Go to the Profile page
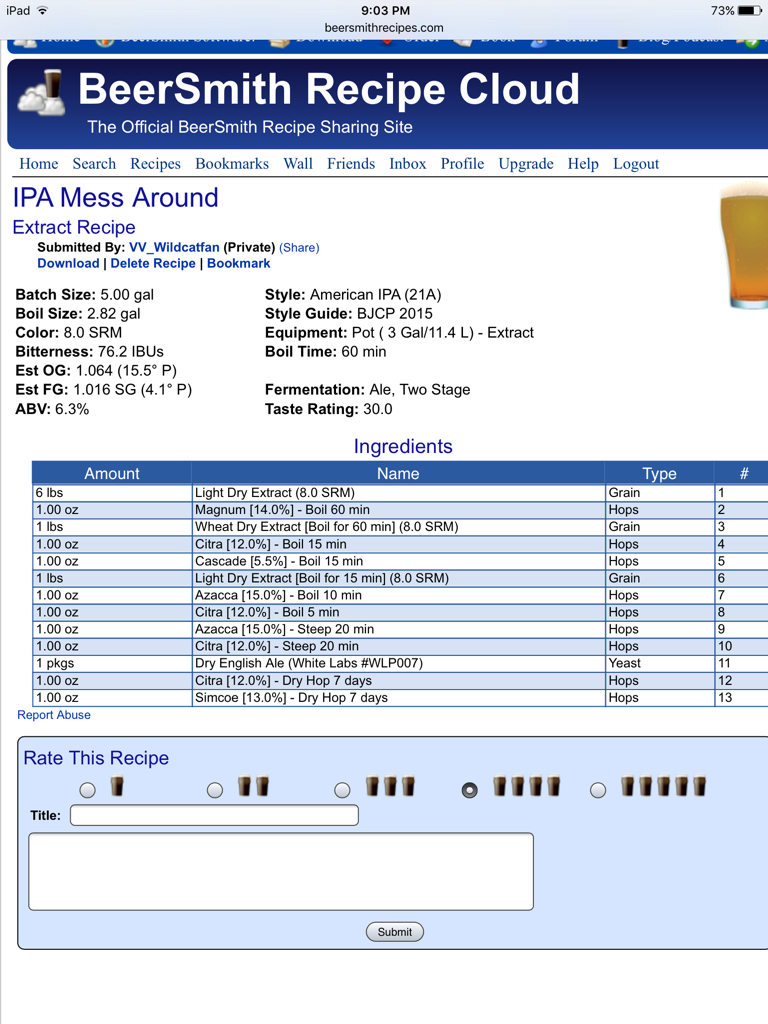768x1024 pixels. pyautogui.click(x=462, y=164)
